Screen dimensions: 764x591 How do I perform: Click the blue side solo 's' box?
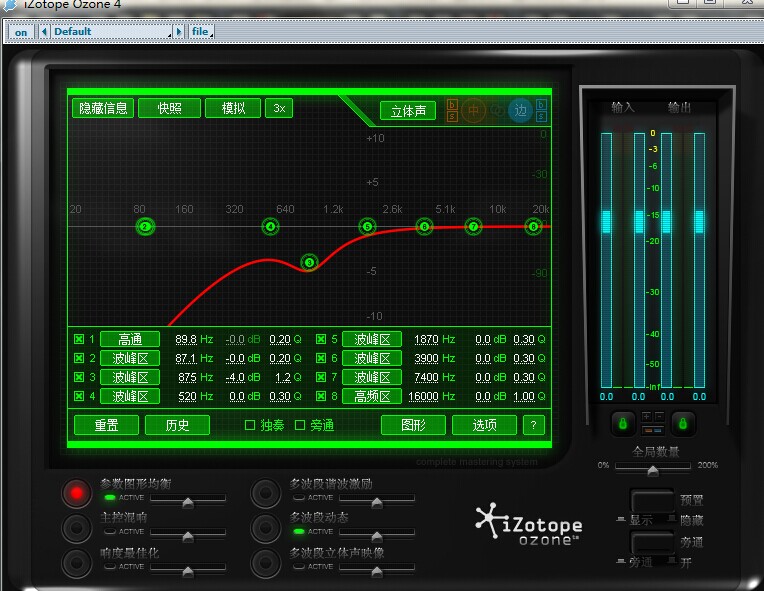pyautogui.click(x=541, y=116)
